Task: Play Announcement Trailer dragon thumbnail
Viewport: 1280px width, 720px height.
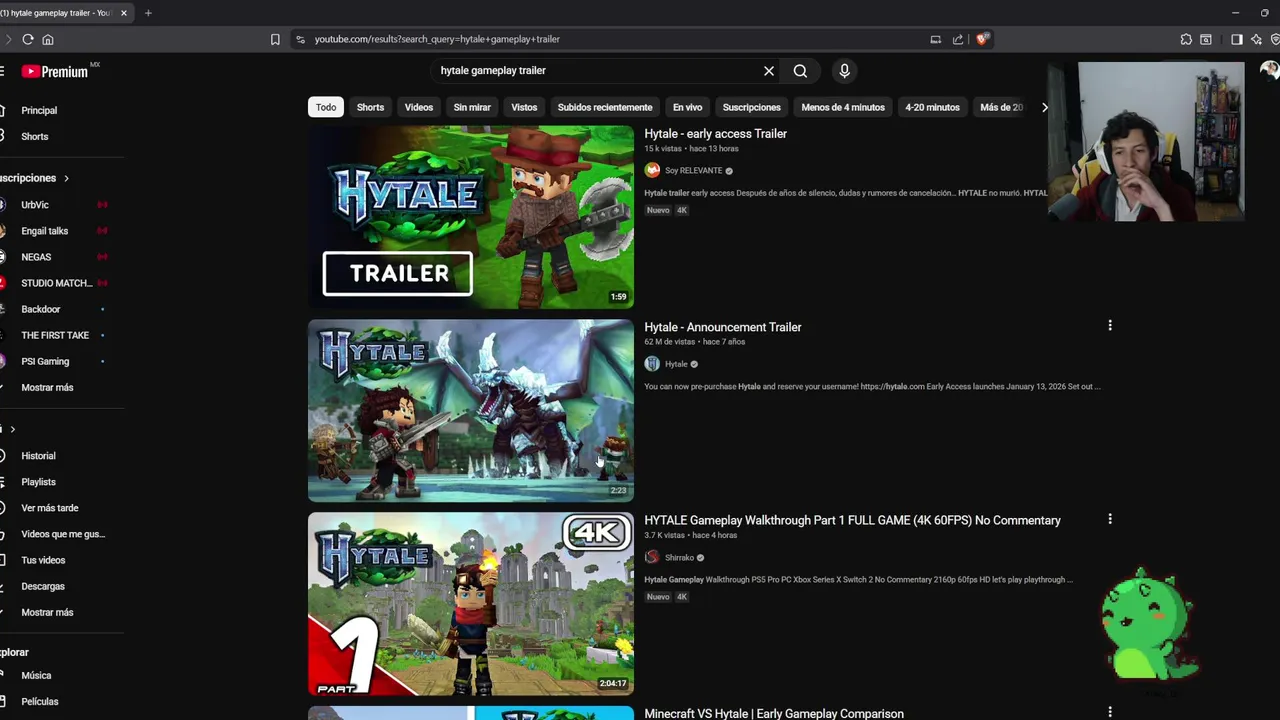Action: pos(471,410)
